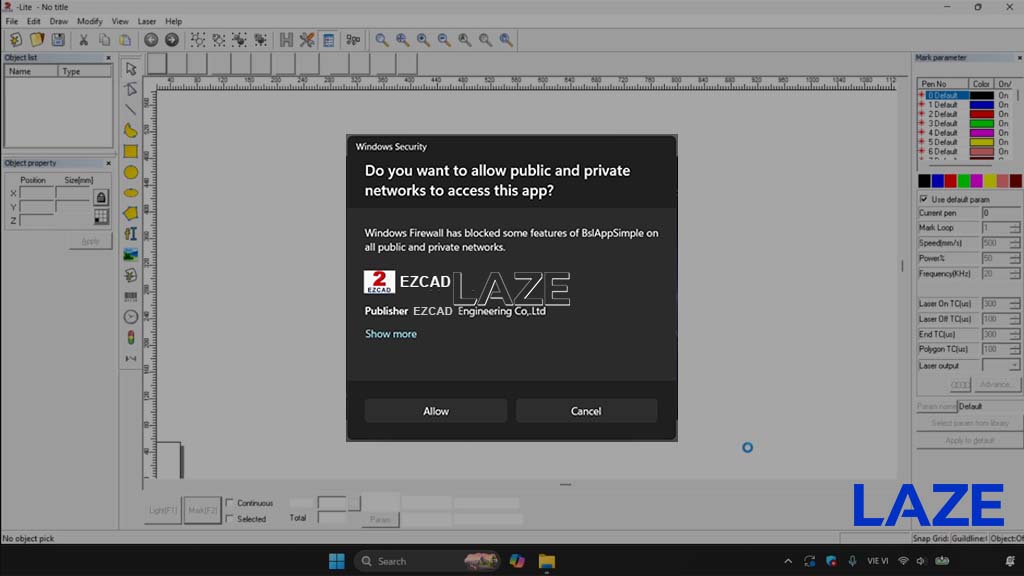
Task: Toggle On state for pen 1 Default
Action: 1003,104
